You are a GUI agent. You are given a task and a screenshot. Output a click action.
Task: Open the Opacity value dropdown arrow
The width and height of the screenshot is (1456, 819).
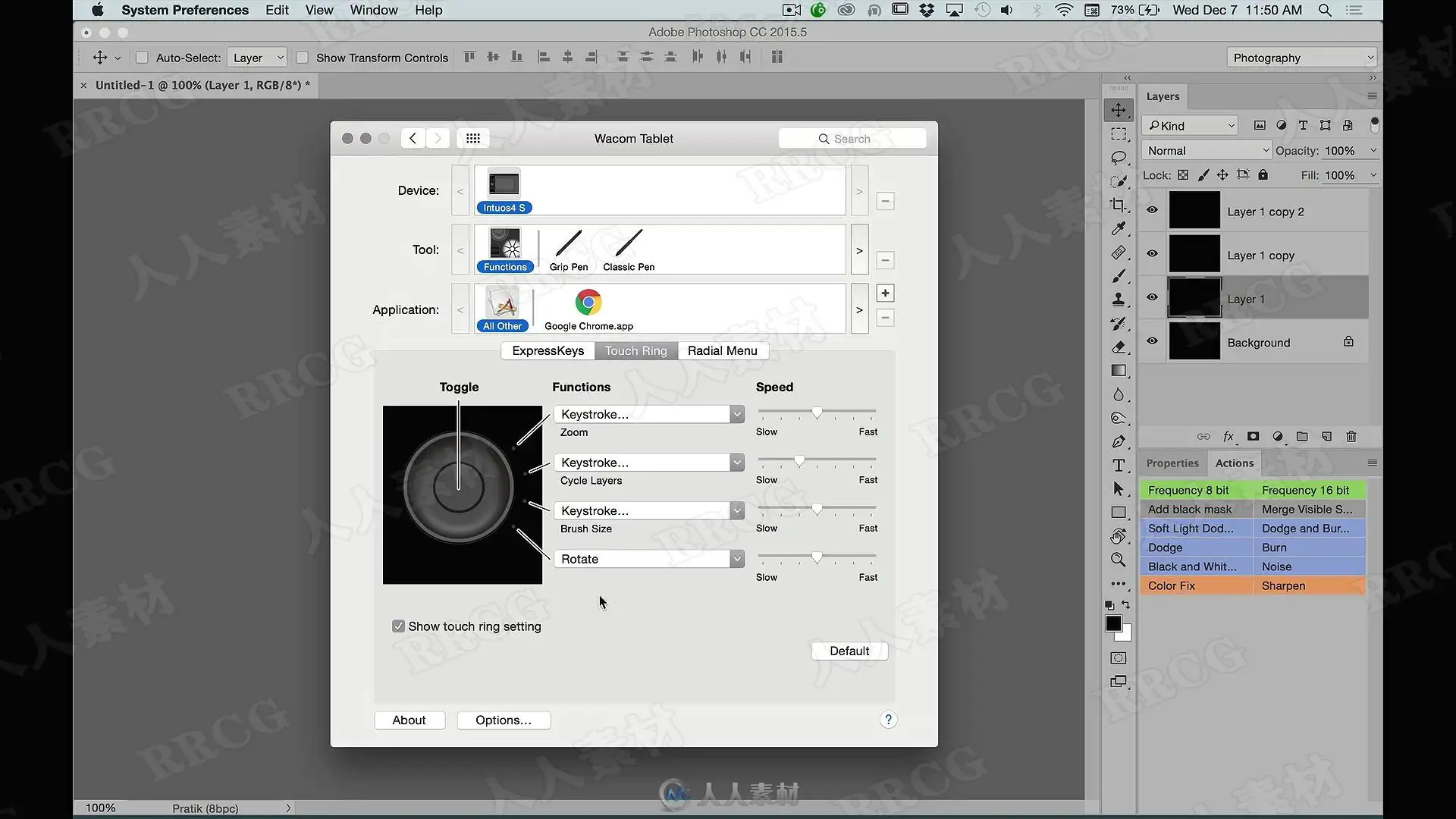click(x=1373, y=151)
